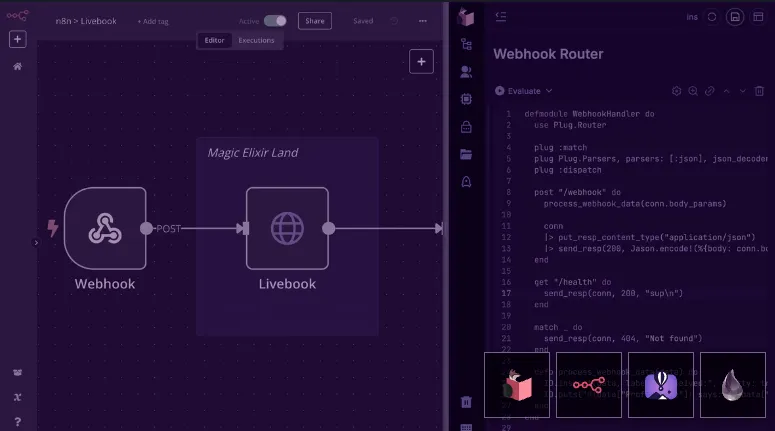Click the n8n logo icon

17,15
